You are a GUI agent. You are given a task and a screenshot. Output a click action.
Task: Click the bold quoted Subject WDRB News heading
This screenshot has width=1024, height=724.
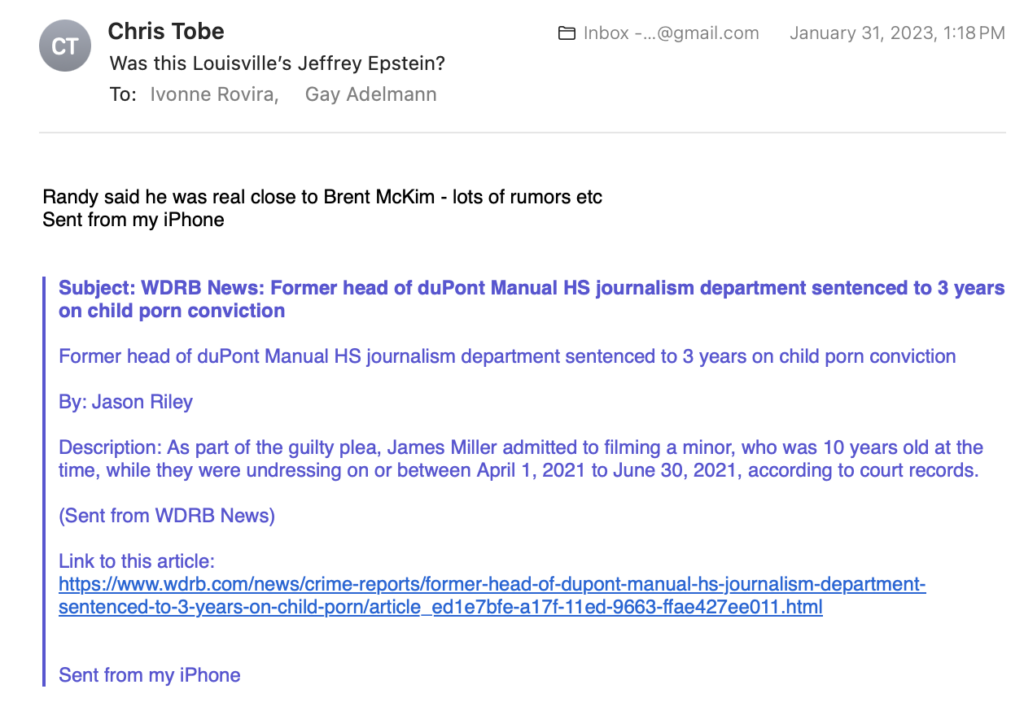point(531,299)
